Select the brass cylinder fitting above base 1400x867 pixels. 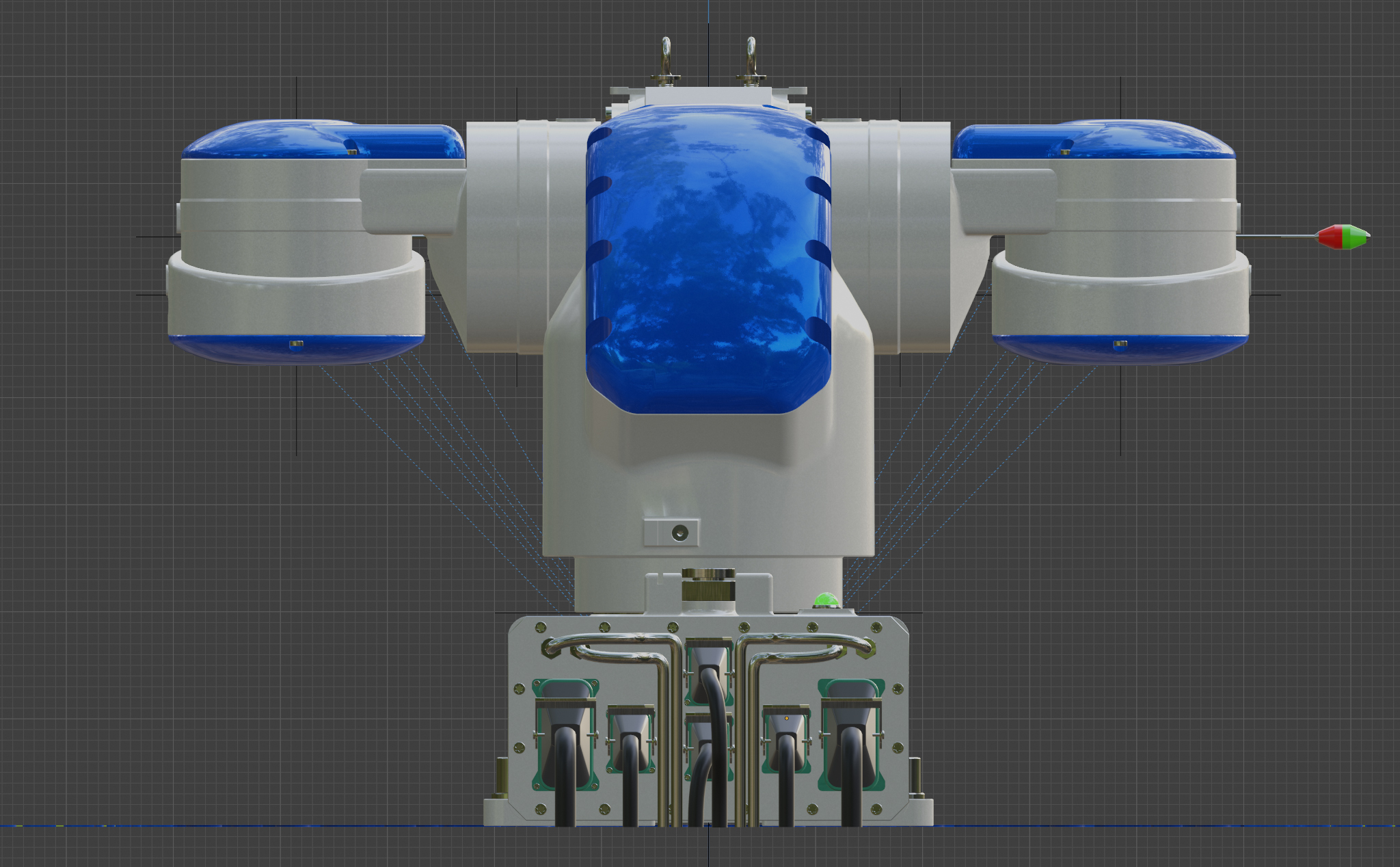click(708, 588)
